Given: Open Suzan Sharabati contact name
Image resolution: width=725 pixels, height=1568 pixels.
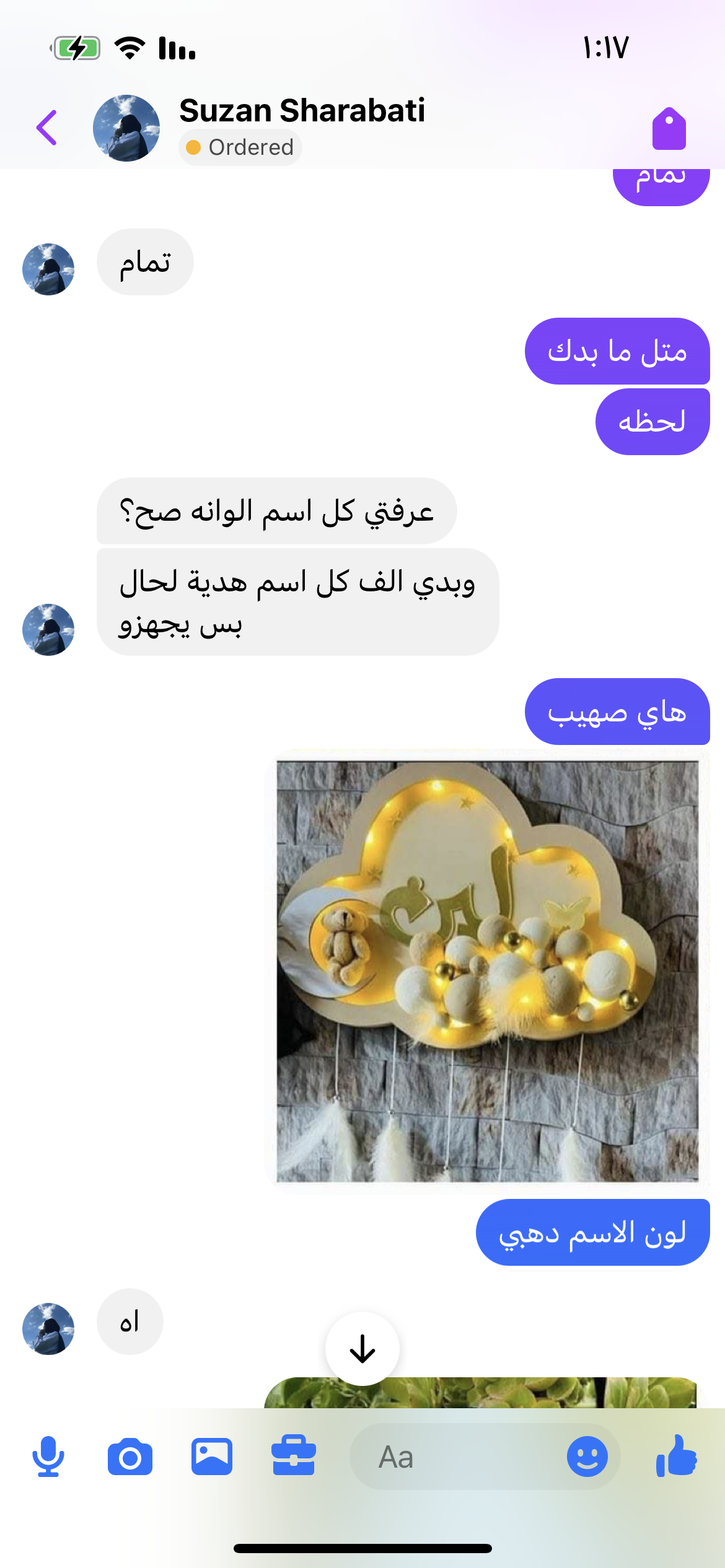Looking at the screenshot, I should coord(302,111).
